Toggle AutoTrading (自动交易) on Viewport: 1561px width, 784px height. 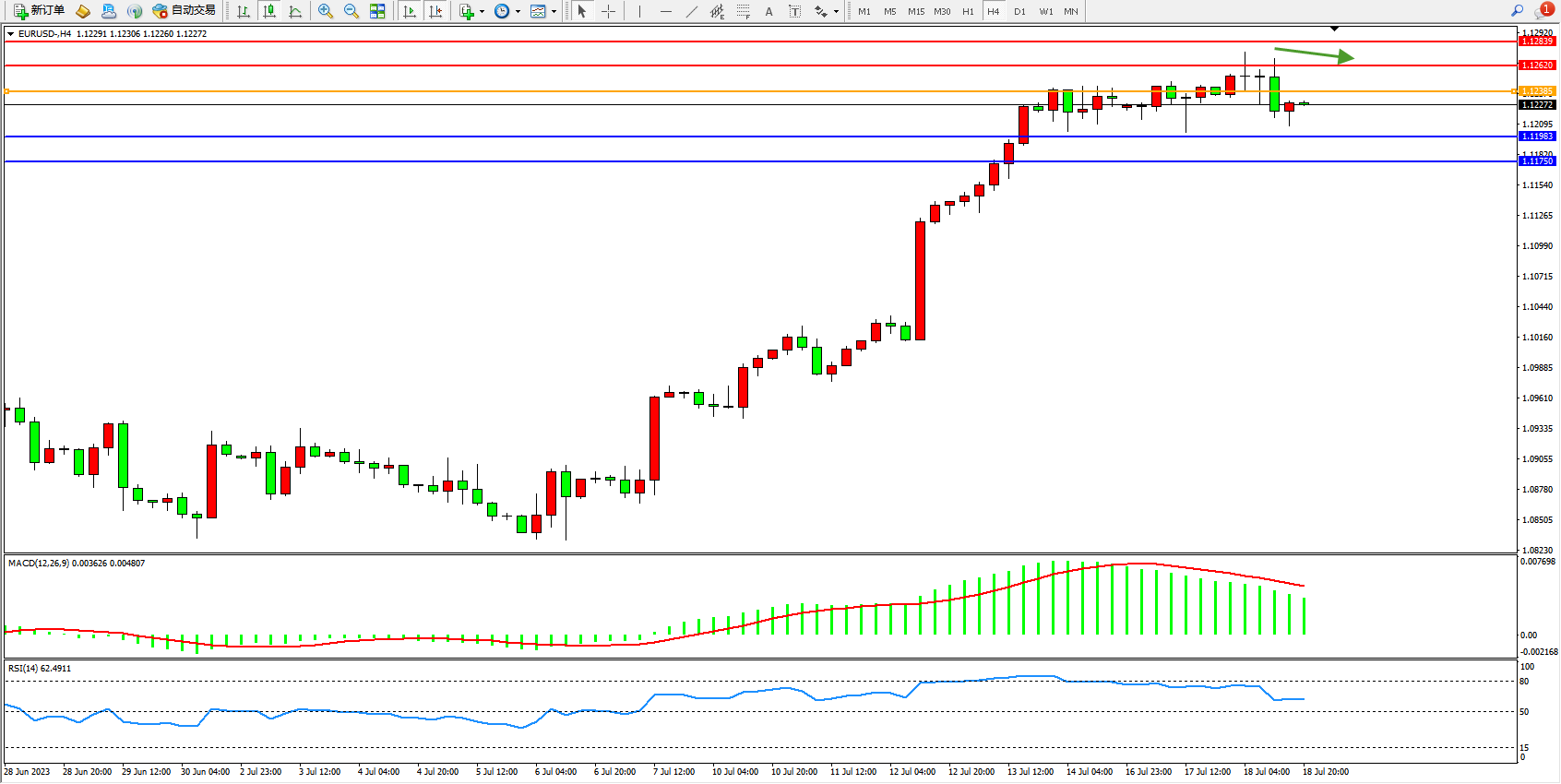click(185, 11)
